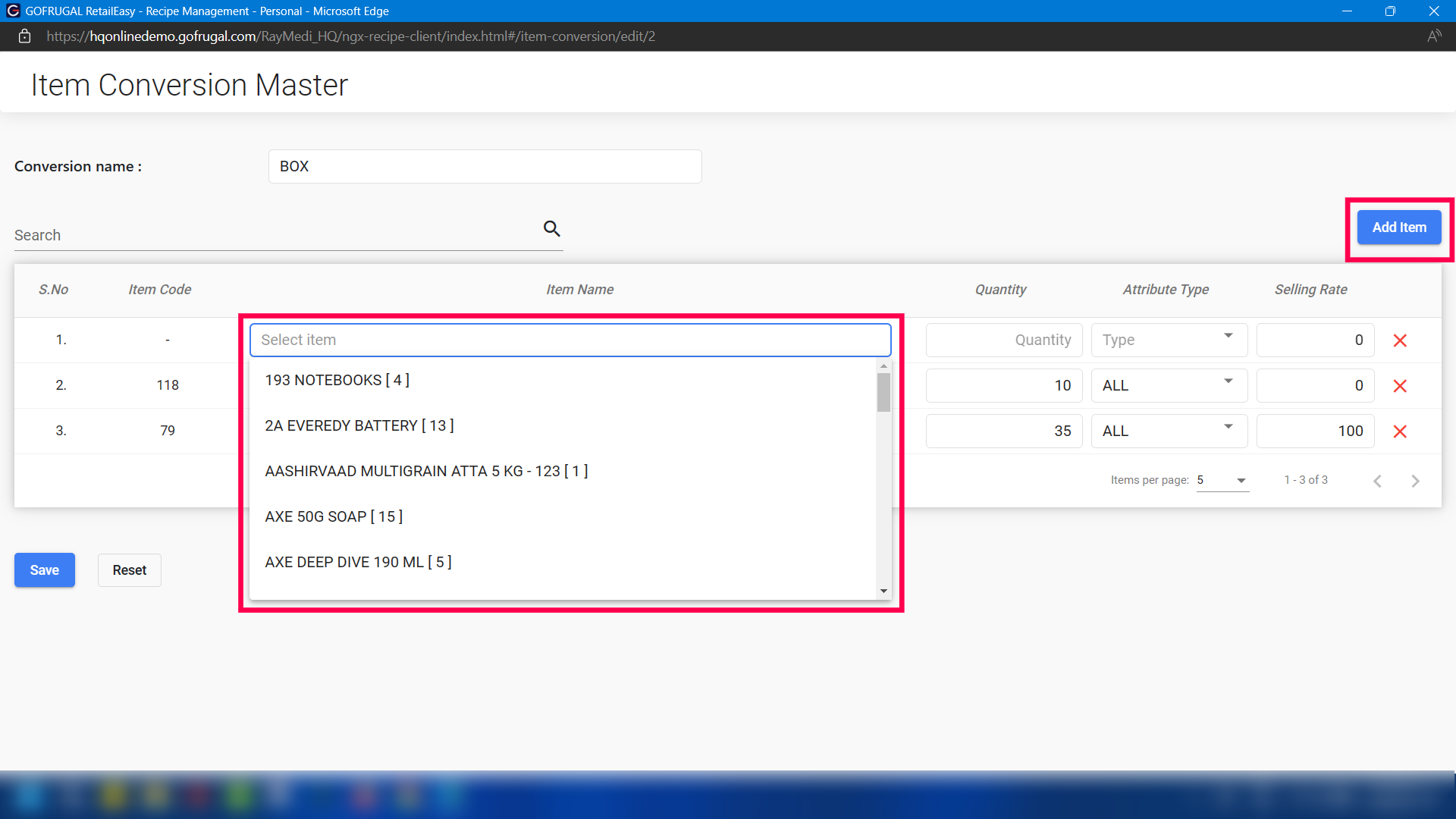This screenshot has width=1456, height=819.
Task: Click the Read Aloud icon in address bar
Action: 1433,36
